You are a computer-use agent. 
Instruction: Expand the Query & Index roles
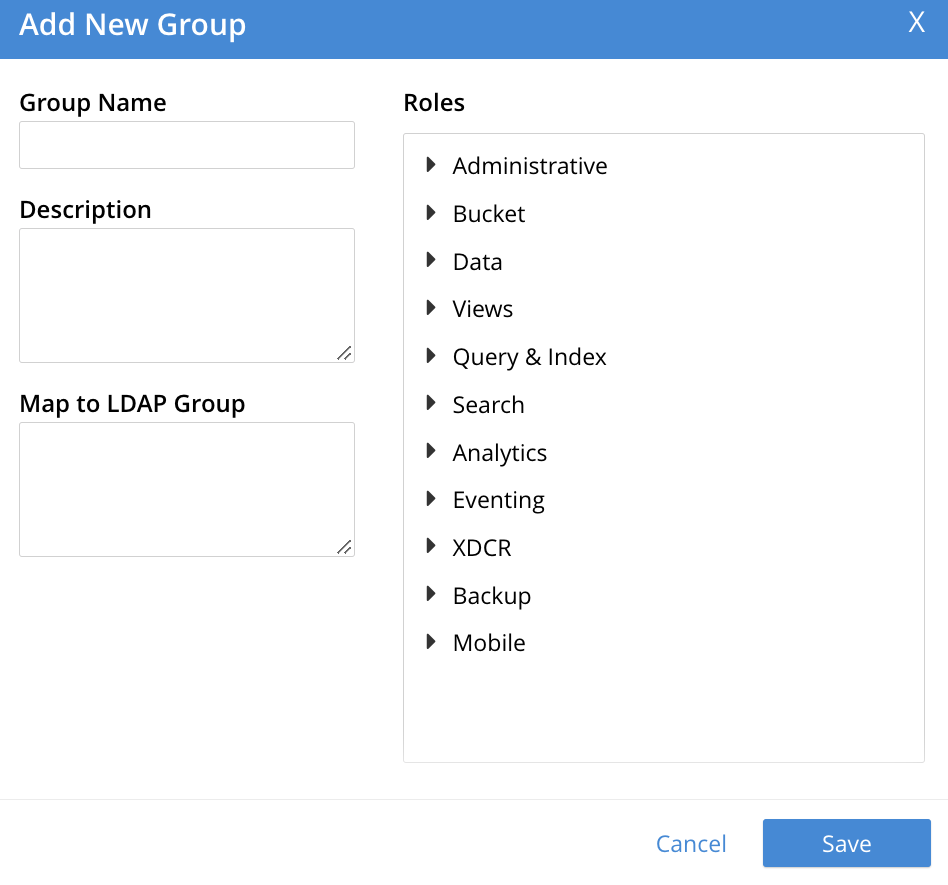431,356
